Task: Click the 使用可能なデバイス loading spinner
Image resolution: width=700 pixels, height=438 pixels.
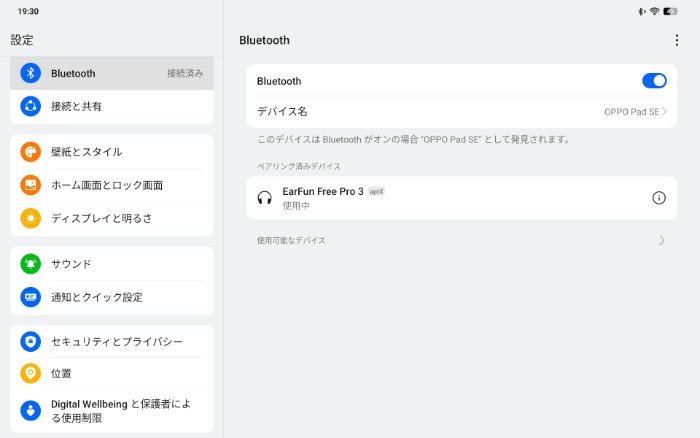Action: (659, 240)
